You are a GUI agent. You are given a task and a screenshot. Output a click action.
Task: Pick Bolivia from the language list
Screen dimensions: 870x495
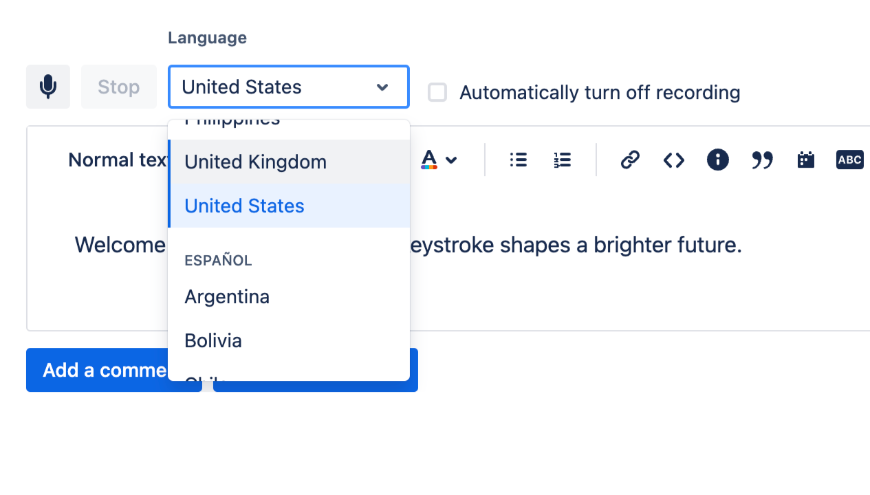(214, 341)
